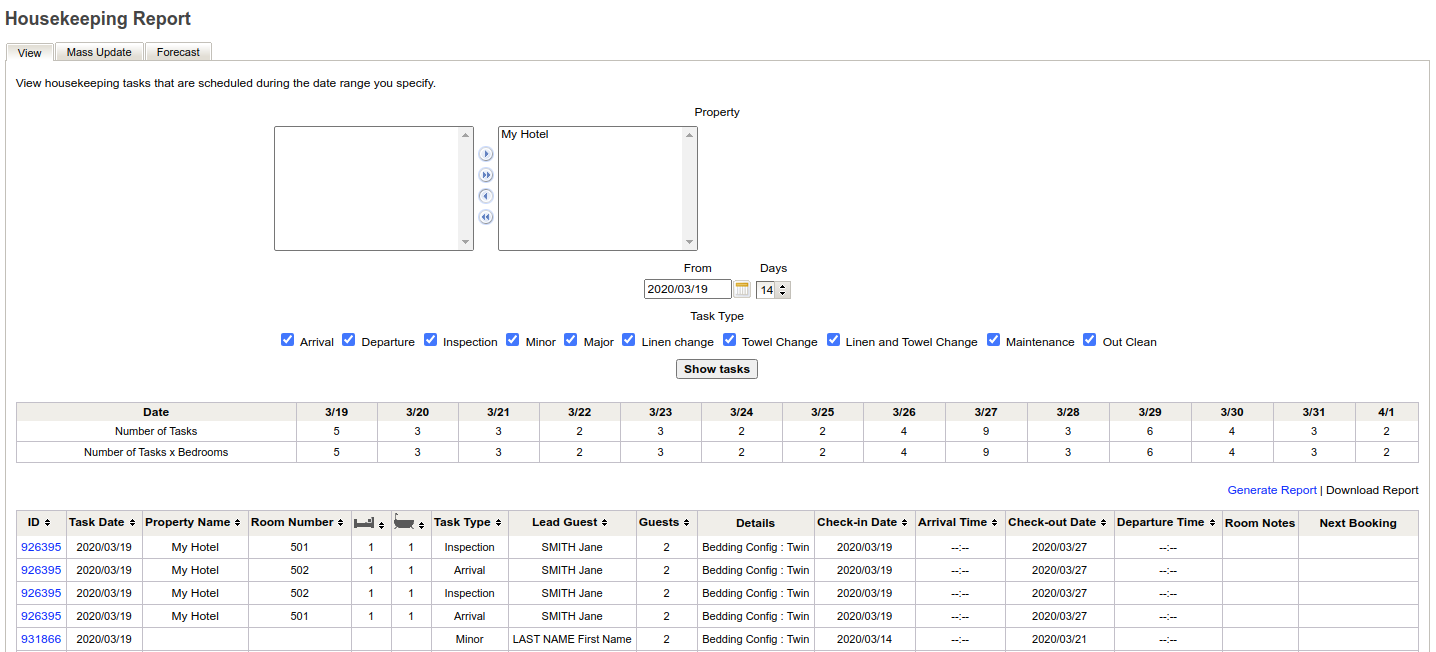1436x652 pixels.
Task: Click the Generate Report link
Action: (x=1271, y=490)
